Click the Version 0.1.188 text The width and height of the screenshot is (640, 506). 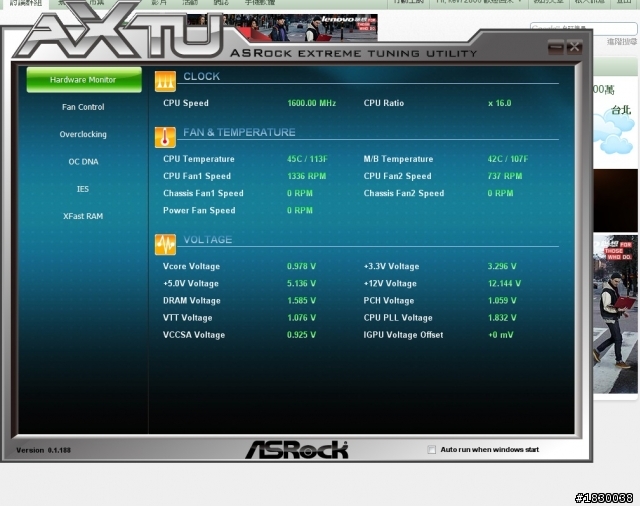pos(43,451)
